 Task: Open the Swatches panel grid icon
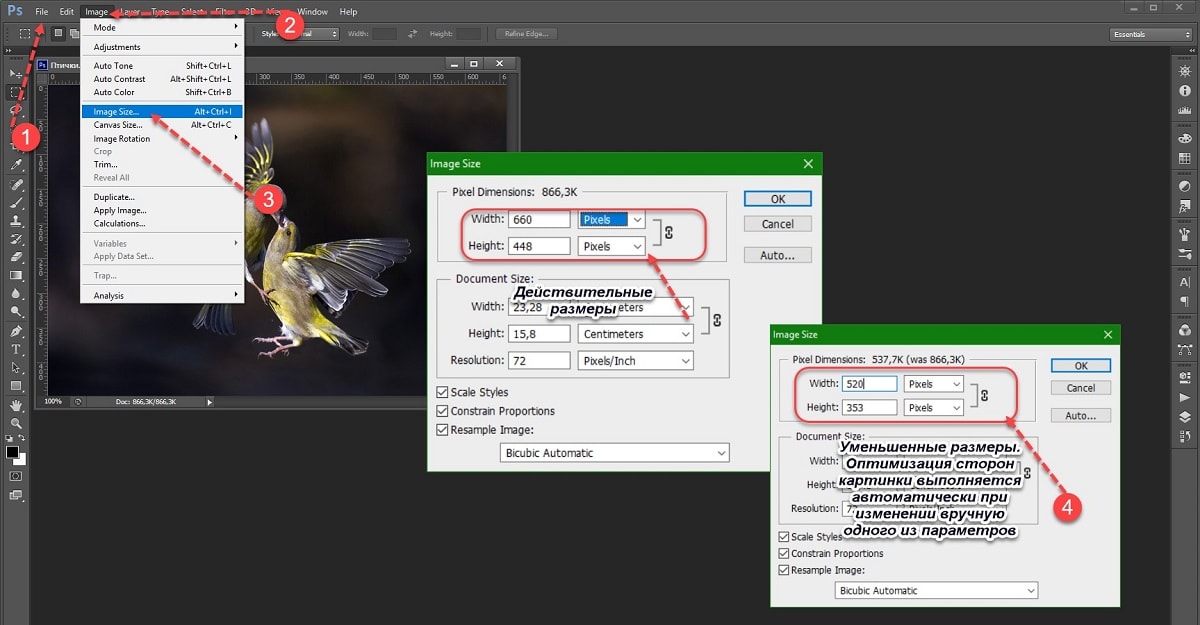(x=1185, y=158)
